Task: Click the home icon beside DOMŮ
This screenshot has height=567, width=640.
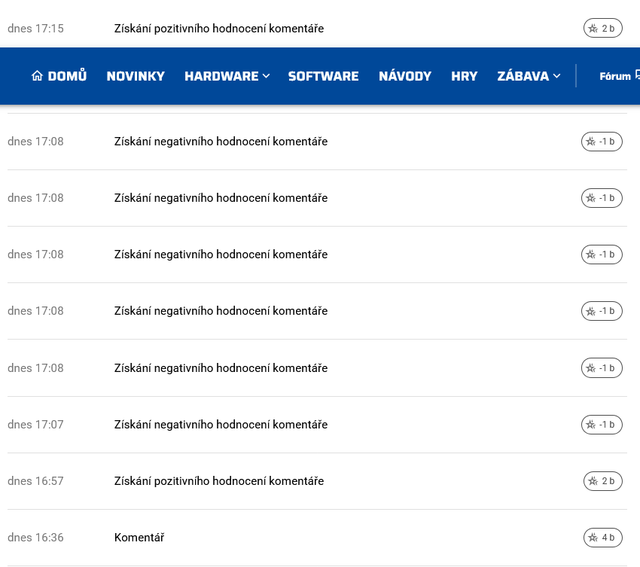Action: tap(37, 76)
